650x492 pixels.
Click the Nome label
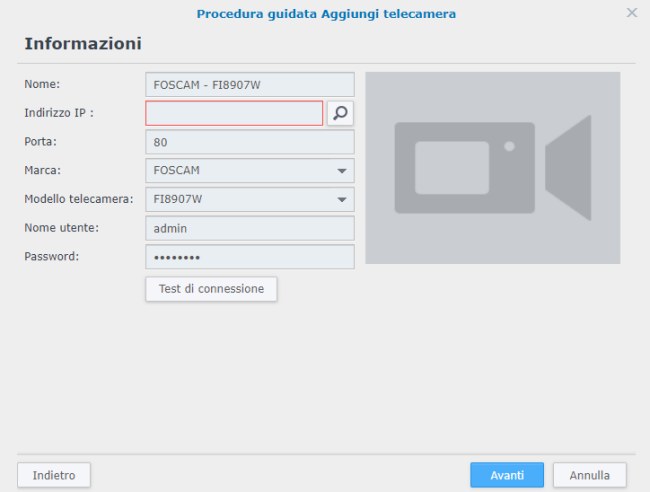pos(42,84)
